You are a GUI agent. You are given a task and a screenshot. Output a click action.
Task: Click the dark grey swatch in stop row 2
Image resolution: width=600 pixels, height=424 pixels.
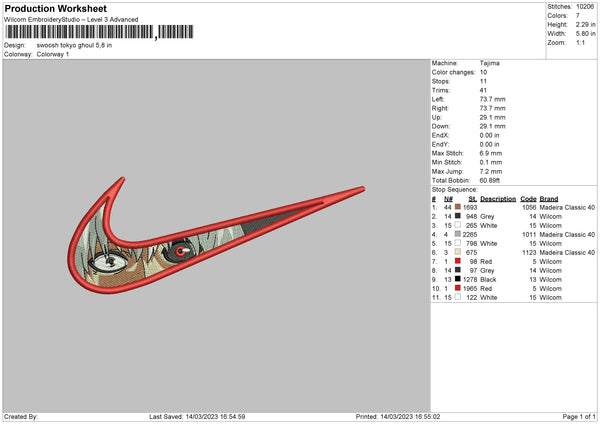[458, 216]
